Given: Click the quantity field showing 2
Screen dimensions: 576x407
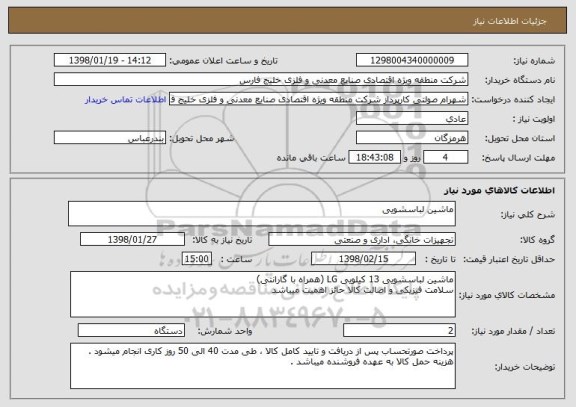Looking at the screenshot, I should (x=399, y=330).
